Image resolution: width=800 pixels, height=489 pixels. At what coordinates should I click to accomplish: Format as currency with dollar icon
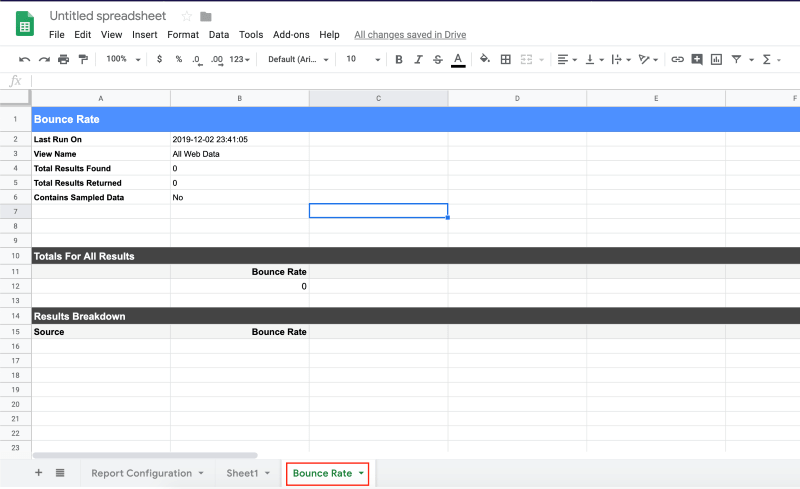159,59
